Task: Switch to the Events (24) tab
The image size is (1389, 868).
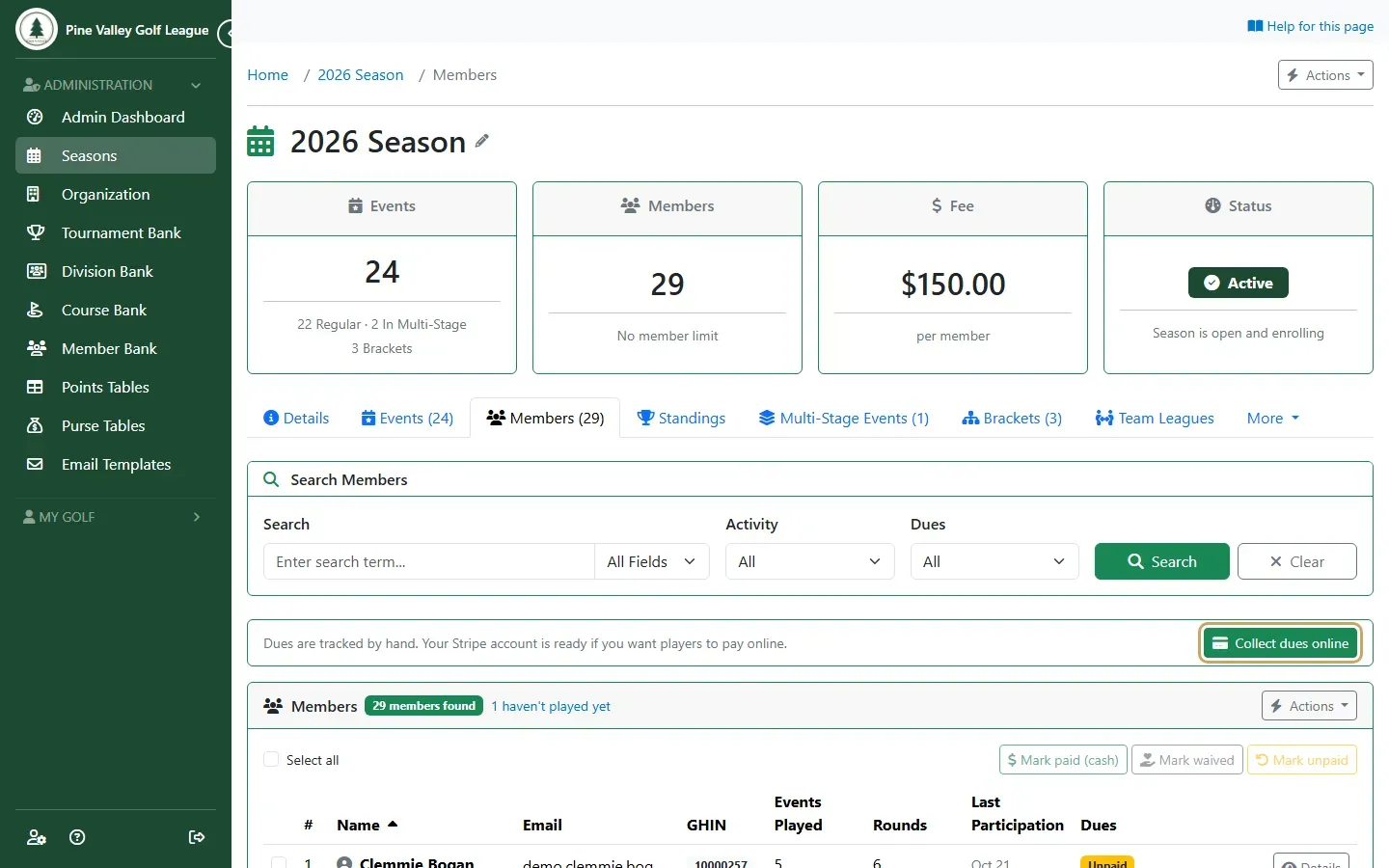Action: (407, 418)
